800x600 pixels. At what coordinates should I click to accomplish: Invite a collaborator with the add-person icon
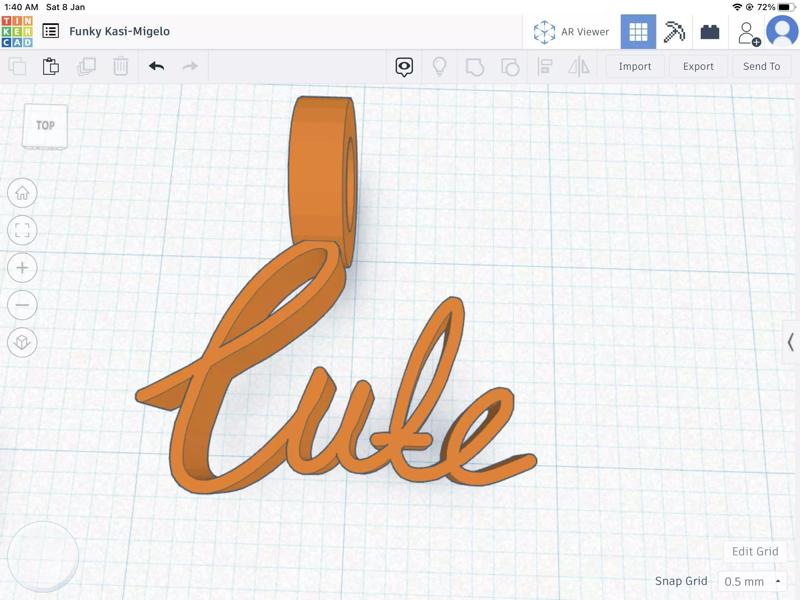coord(748,33)
